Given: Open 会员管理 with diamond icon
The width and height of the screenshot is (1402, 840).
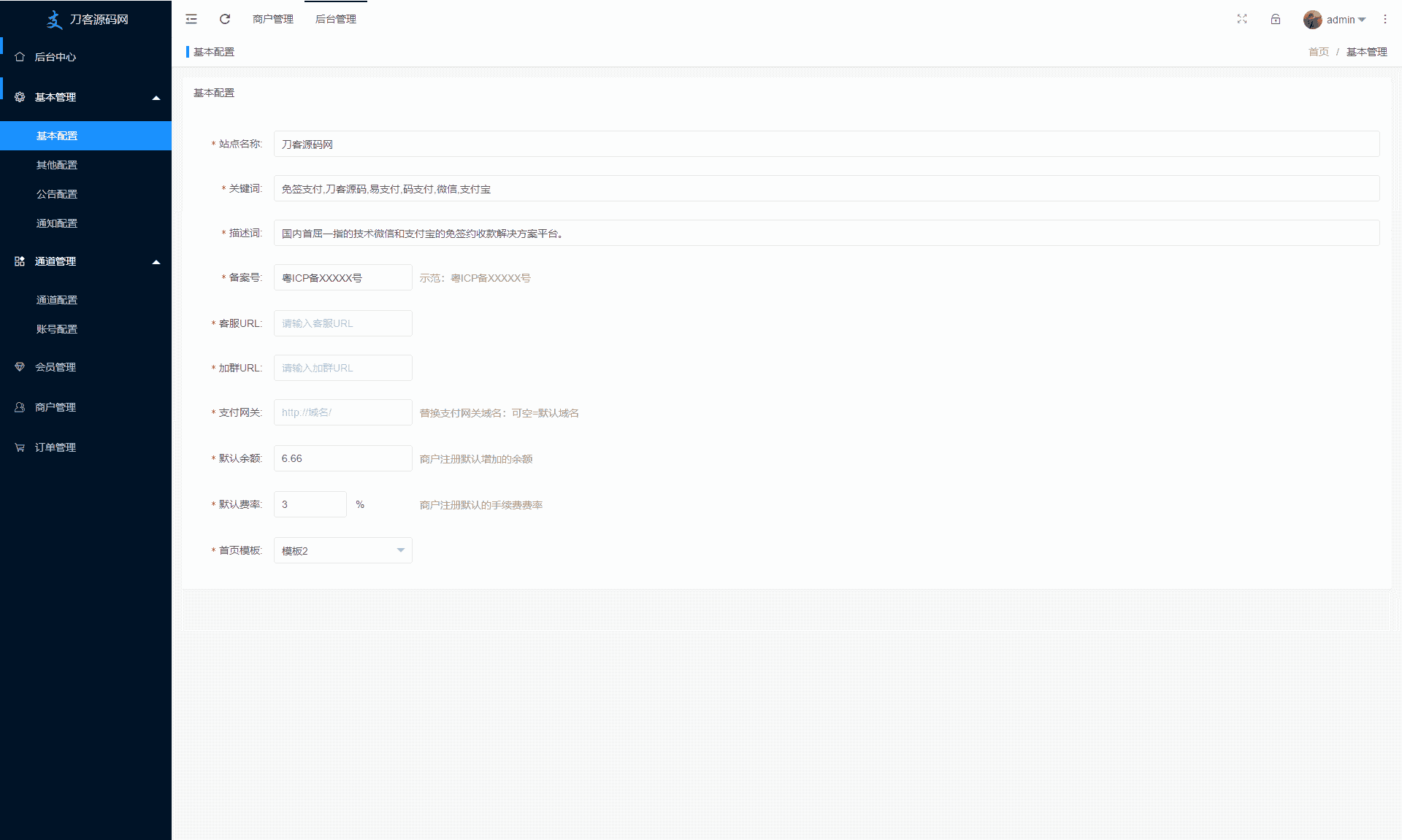Looking at the screenshot, I should (55, 367).
